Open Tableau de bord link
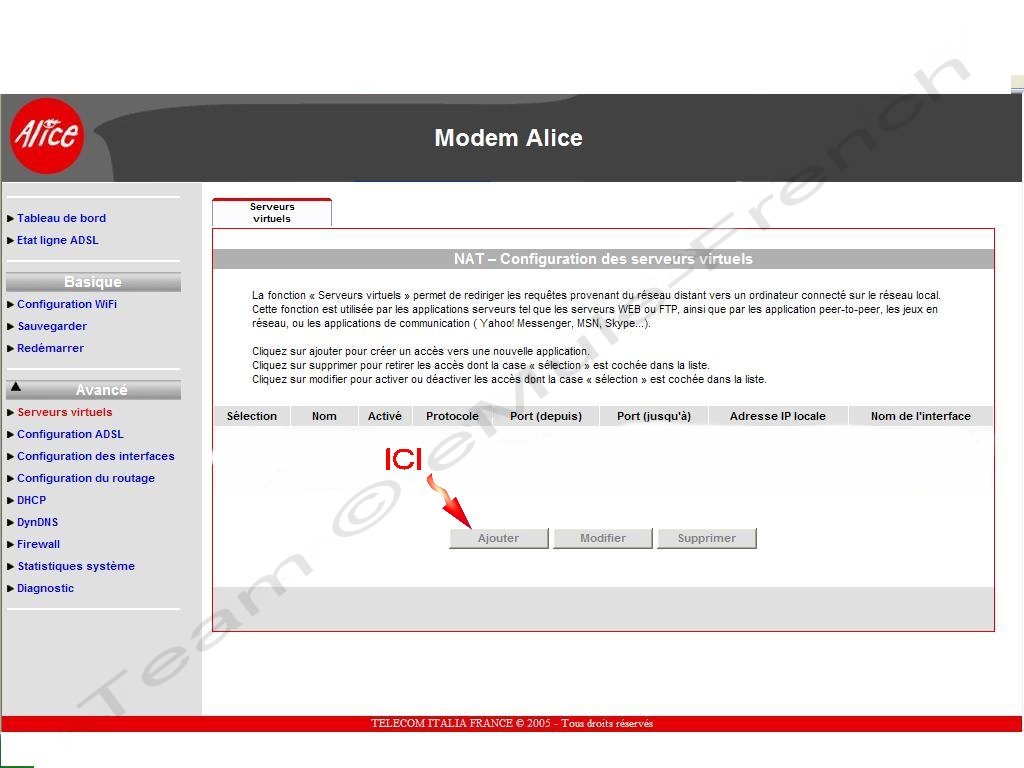Viewport: 1024px width, 768px height. 61,218
